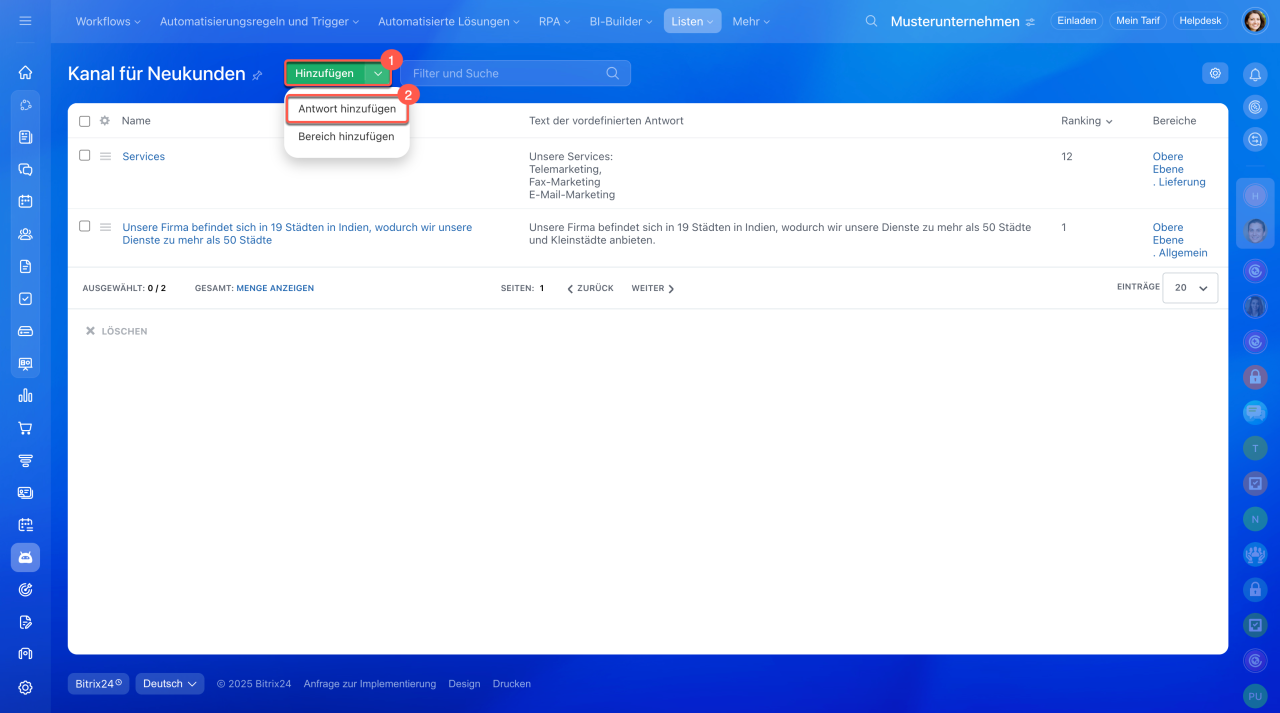Open the Deutsch language selector

point(170,684)
